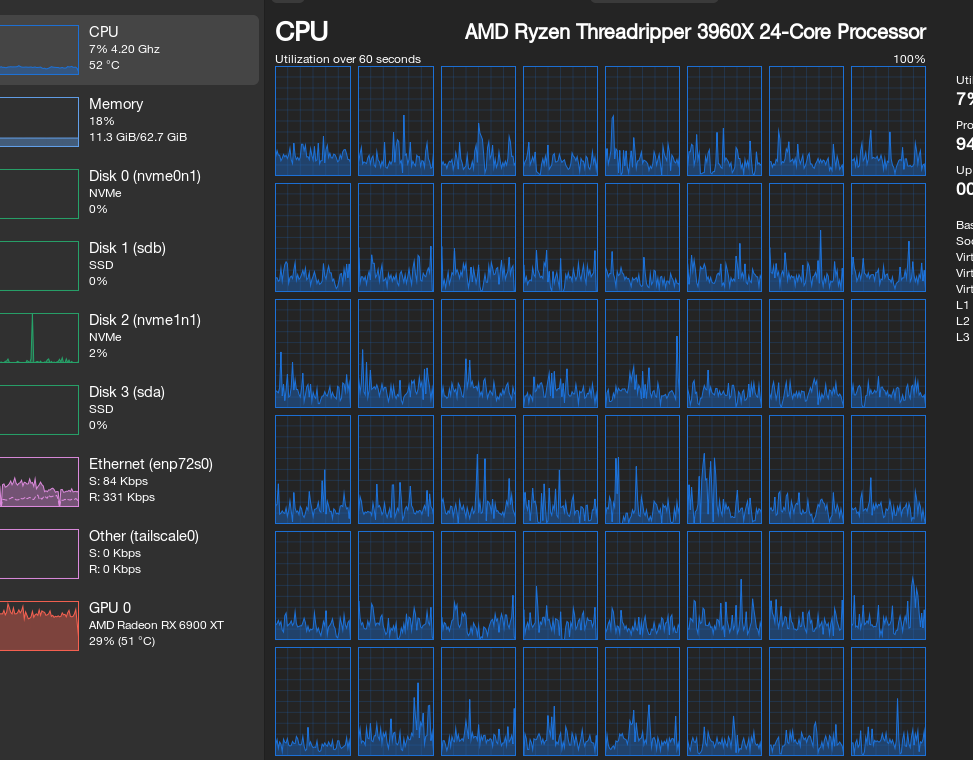Click the Other (tailscale0) mini graph thumbnail

click(x=39, y=553)
